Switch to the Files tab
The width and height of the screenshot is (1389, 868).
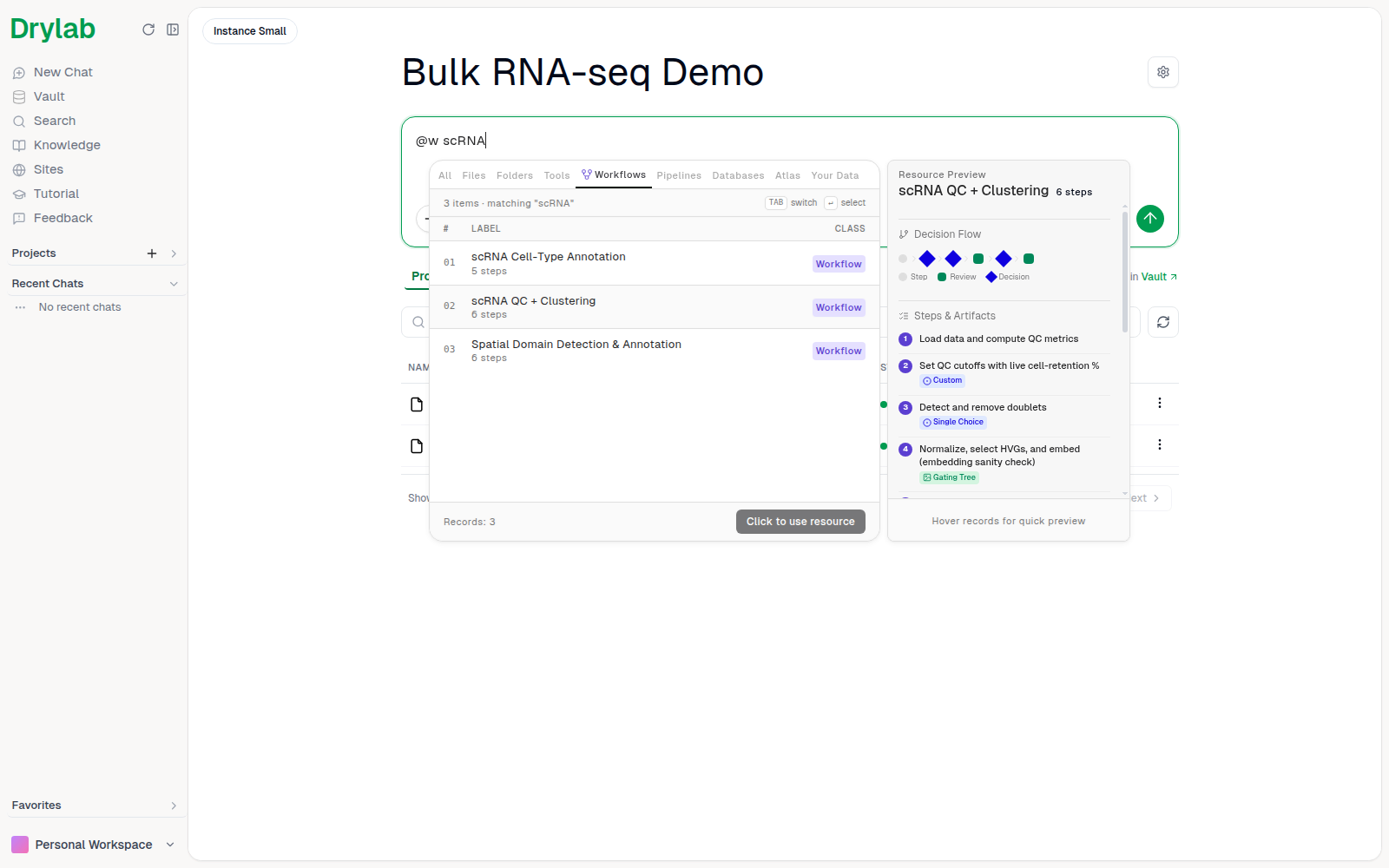click(474, 175)
